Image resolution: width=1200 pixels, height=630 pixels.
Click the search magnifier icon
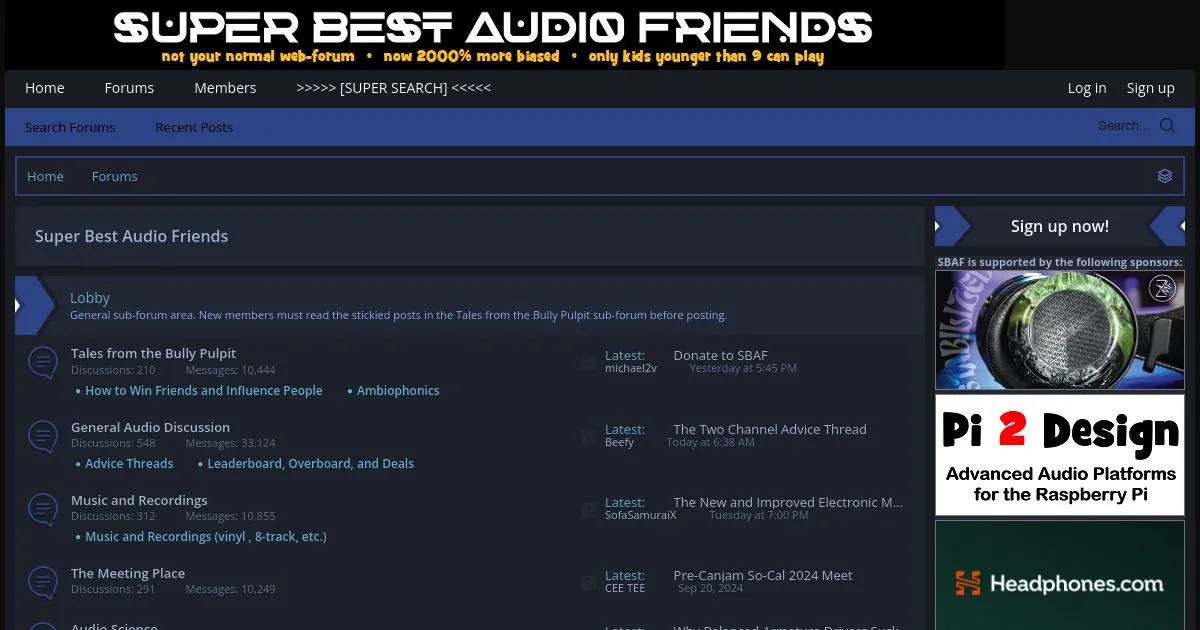click(x=1167, y=126)
